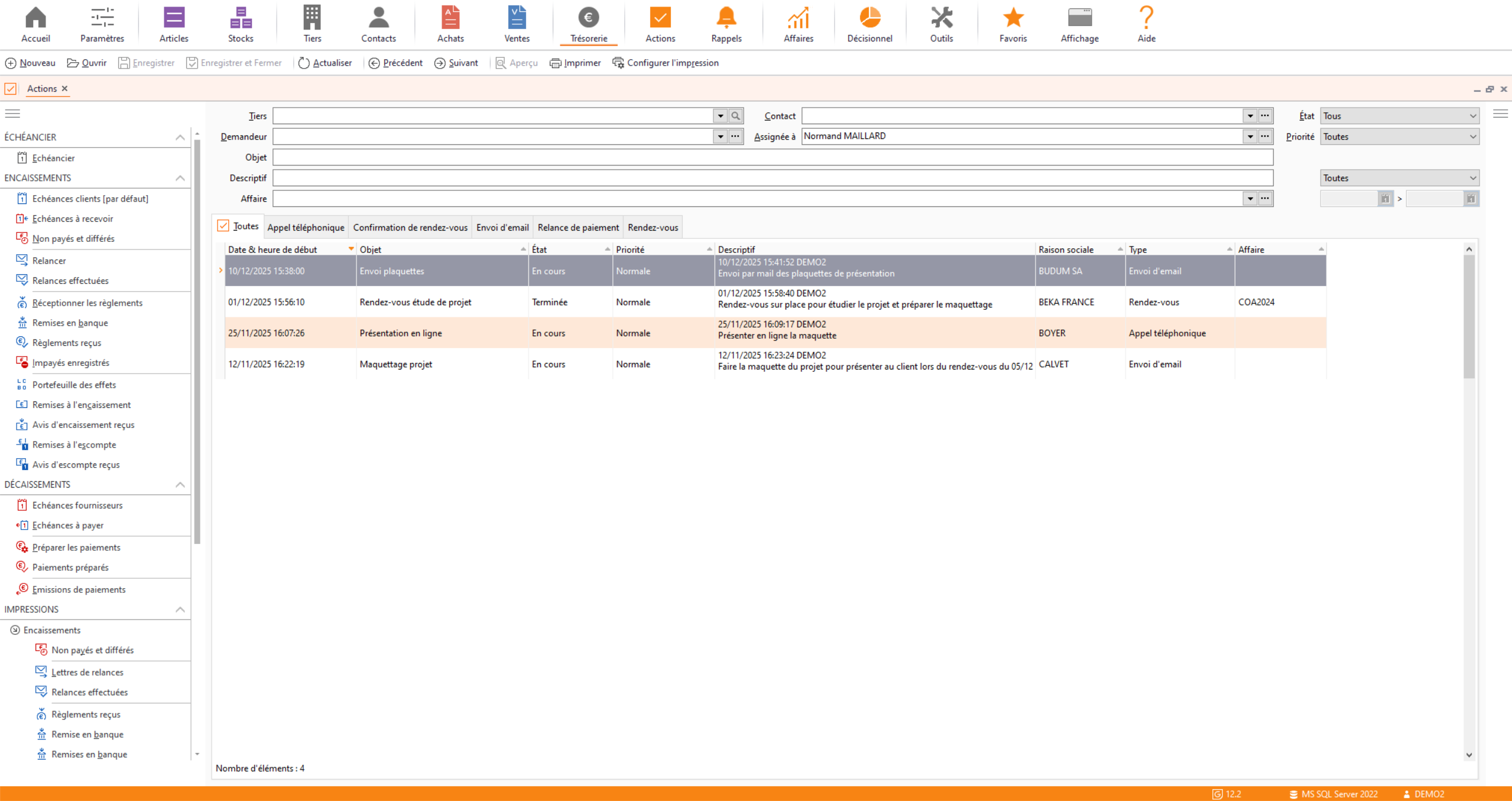
Task: Collapse the ENCAISSEMENTS section
Action: coord(180,178)
